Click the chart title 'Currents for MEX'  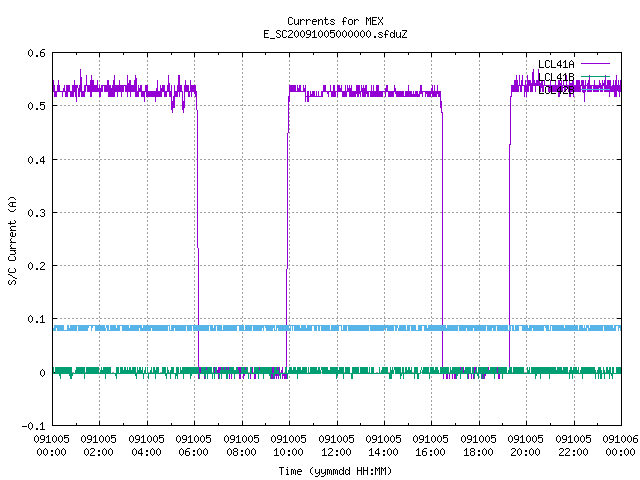[x=335, y=21]
